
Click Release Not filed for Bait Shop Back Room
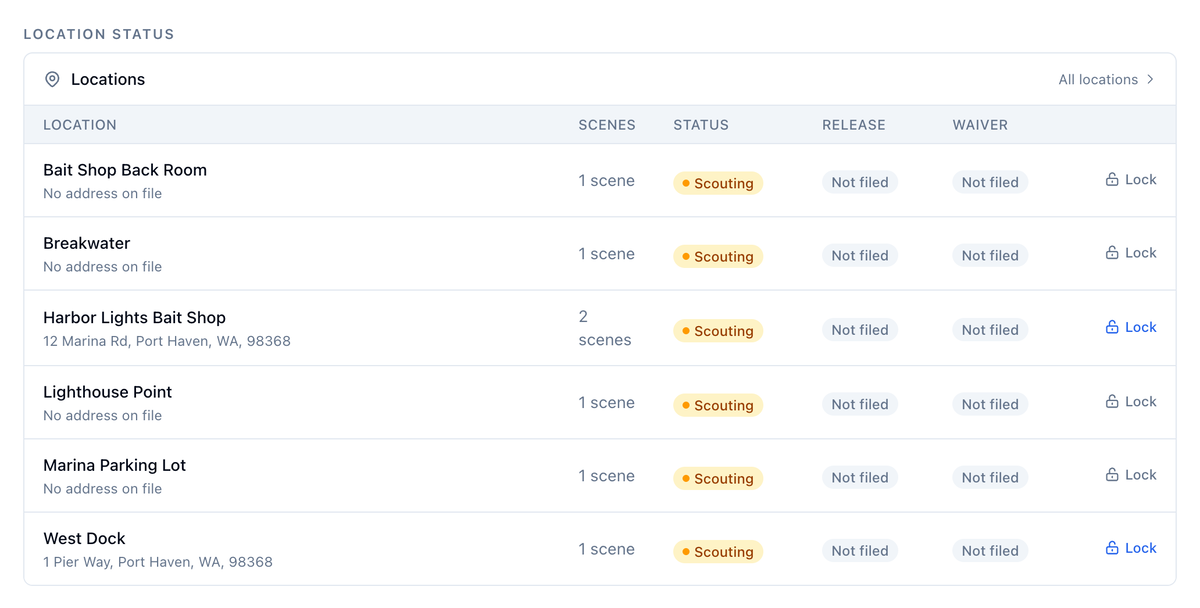pos(860,182)
